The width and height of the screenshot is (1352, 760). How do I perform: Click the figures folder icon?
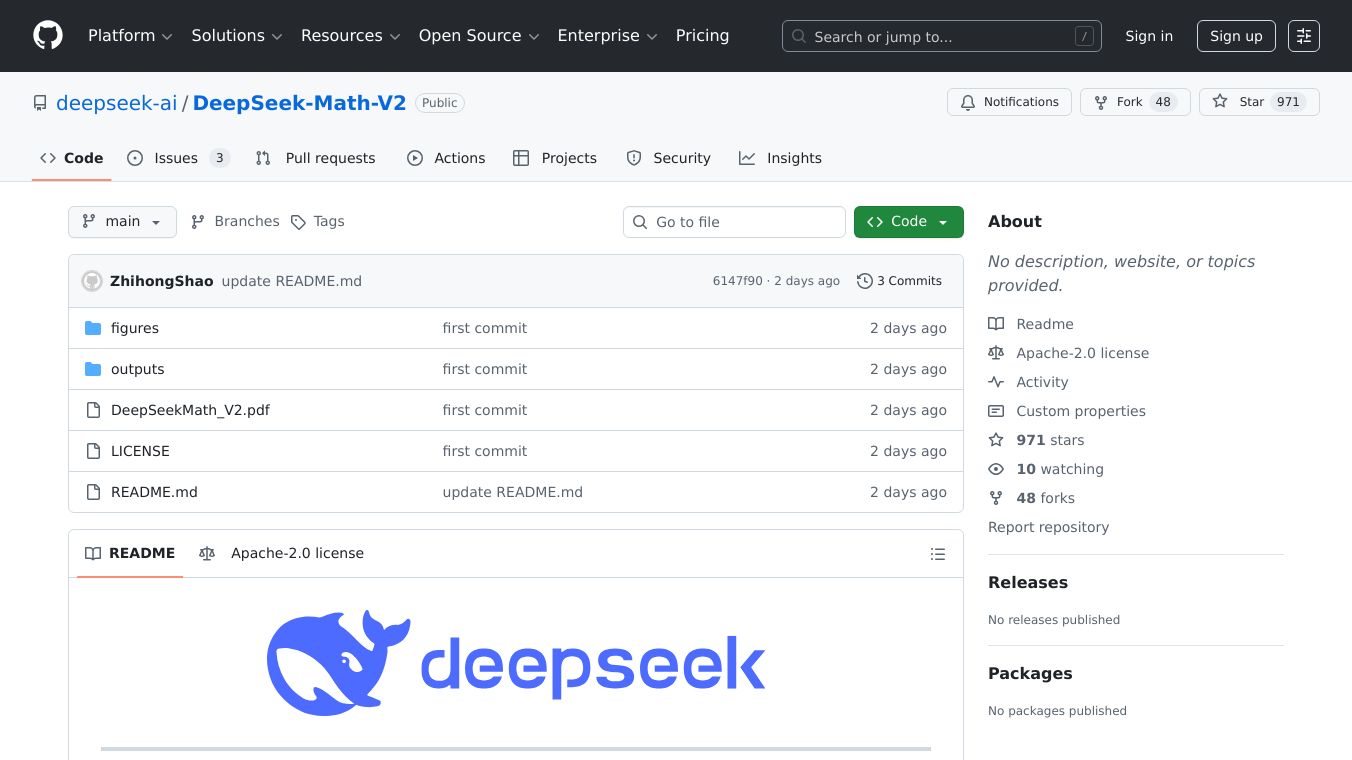93,328
